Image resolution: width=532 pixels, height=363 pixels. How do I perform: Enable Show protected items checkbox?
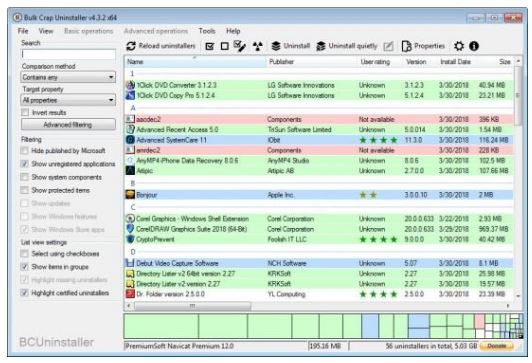pos(24,190)
